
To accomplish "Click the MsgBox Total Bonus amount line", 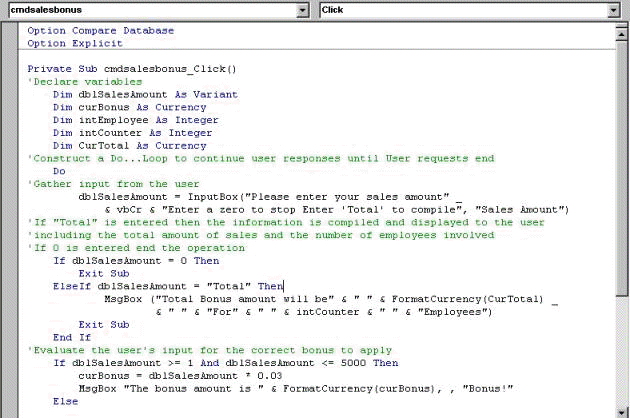I will tap(330, 299).
